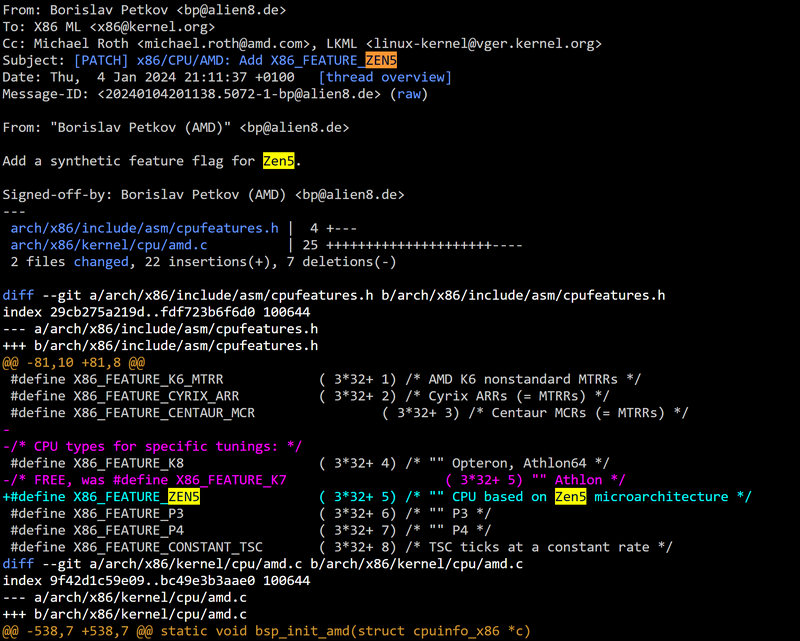The image size is (800, 641).
Task: Open the thread overview link
Action: [384, 78]
